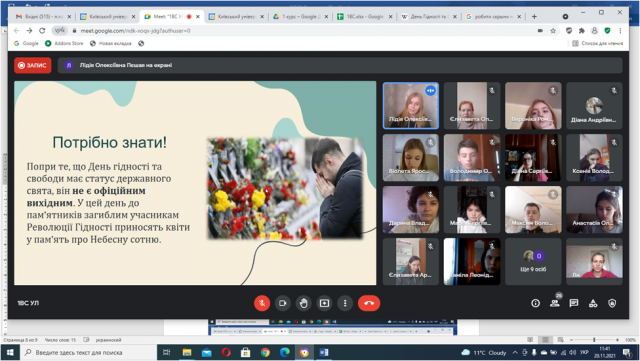Open the More options three-dot menu
Image resolution: width=640 pixels, height=361 pixels.
345,303
